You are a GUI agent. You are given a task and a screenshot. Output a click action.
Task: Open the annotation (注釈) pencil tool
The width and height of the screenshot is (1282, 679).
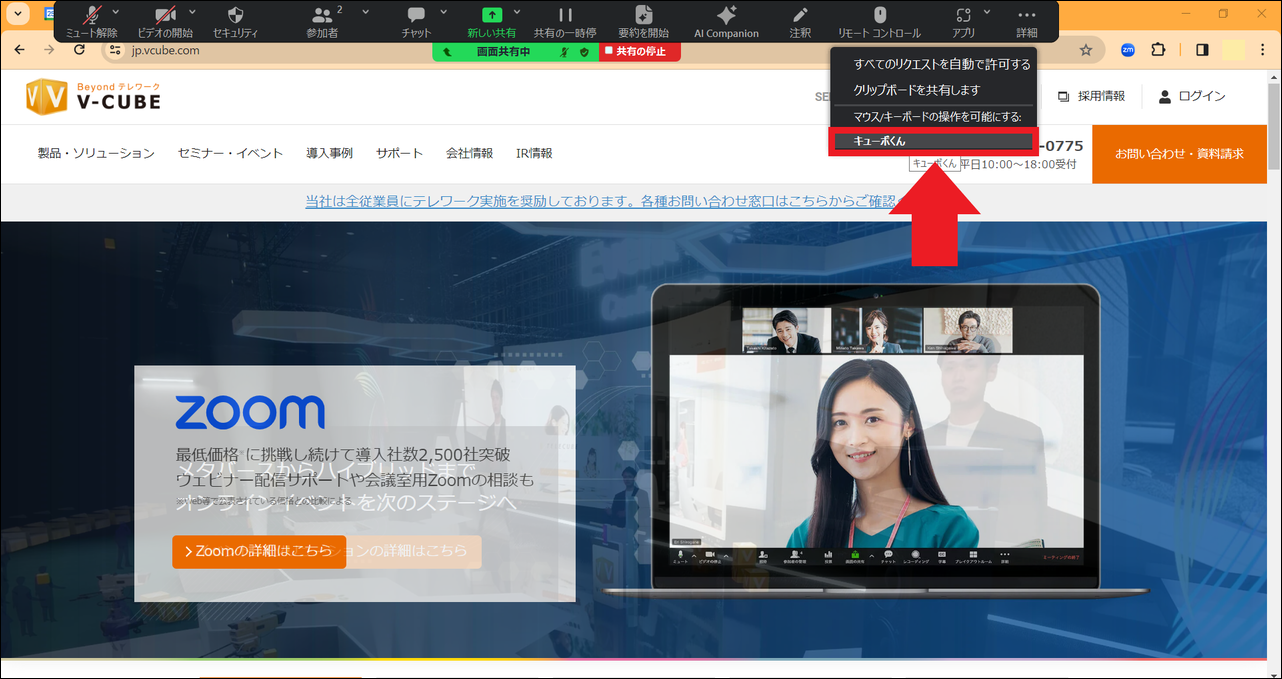(800, 21)
